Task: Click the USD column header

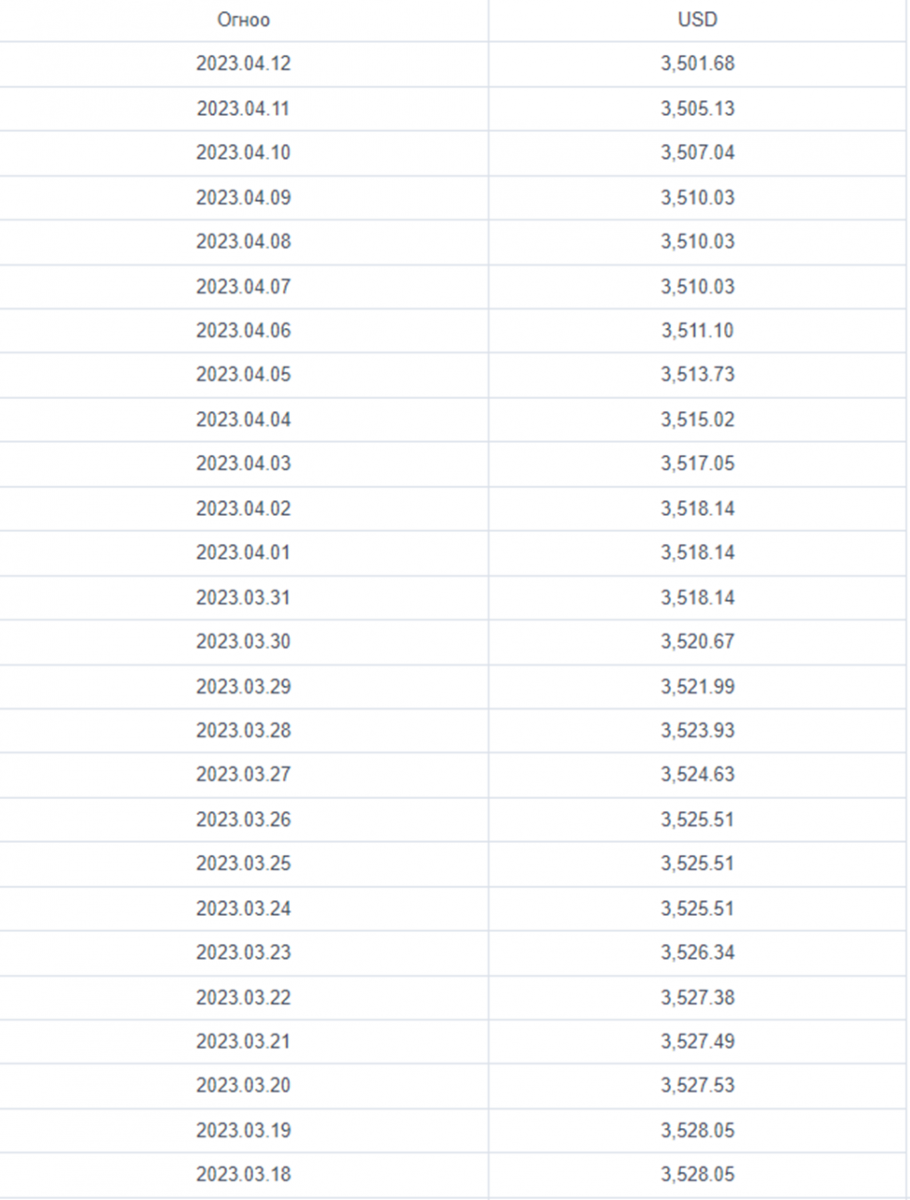Action: pyautogui.click(x=697, y=19)
